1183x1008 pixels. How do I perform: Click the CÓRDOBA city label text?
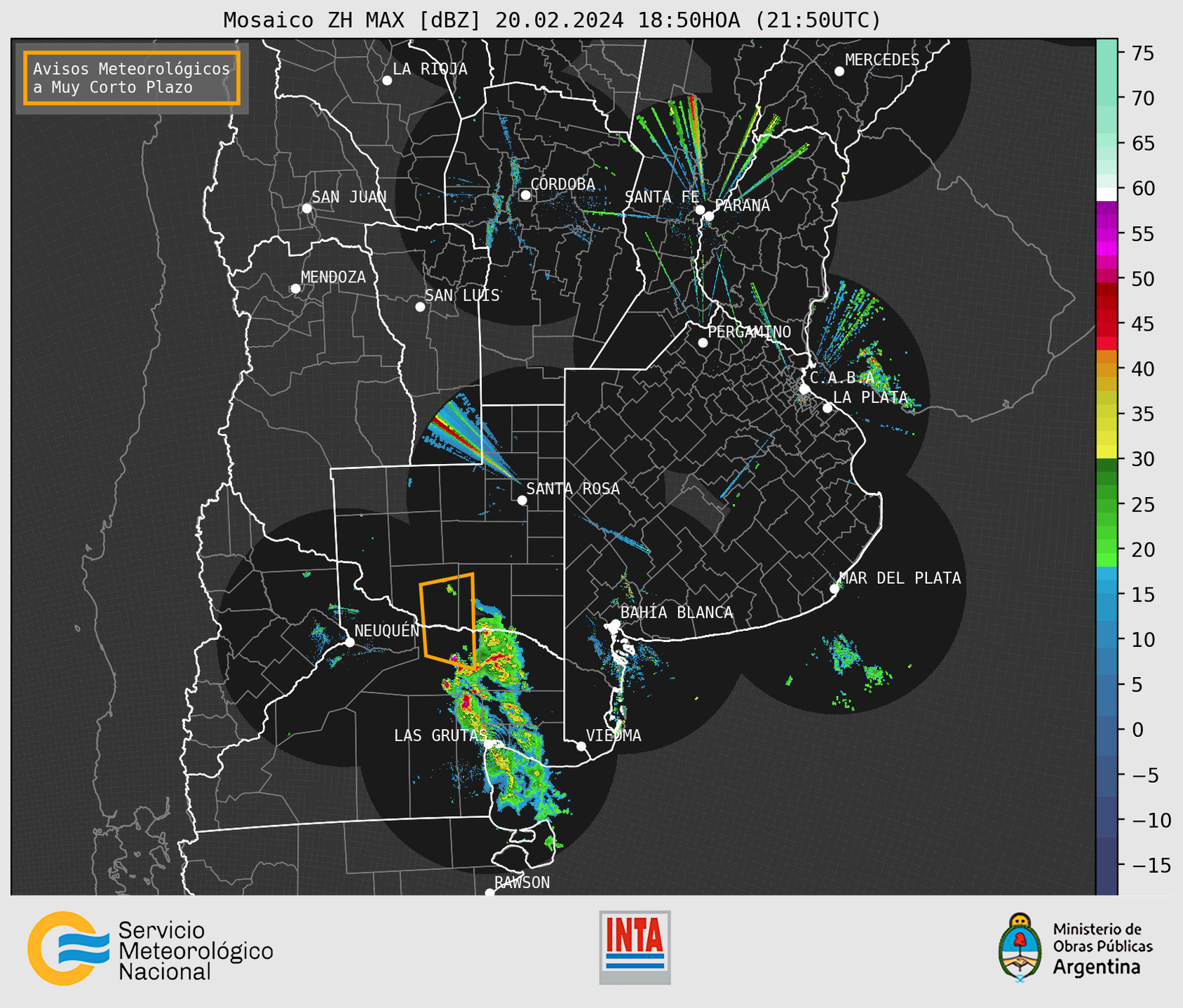(x=562, y=184)
